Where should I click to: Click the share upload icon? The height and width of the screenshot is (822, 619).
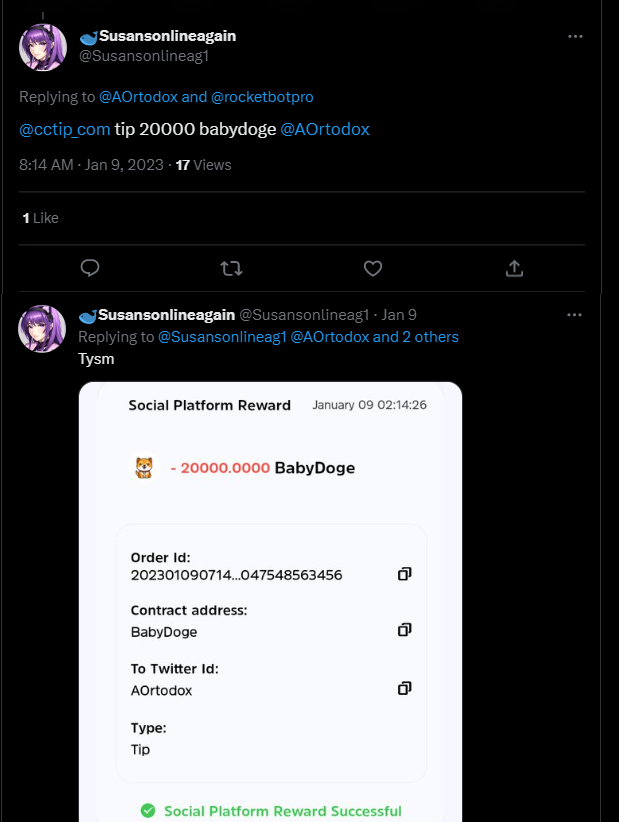(514, 268)
